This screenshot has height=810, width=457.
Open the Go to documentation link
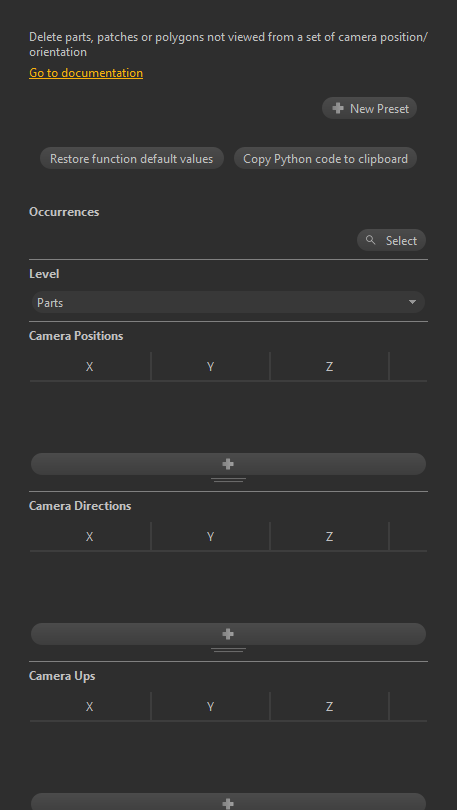(86, 73)
